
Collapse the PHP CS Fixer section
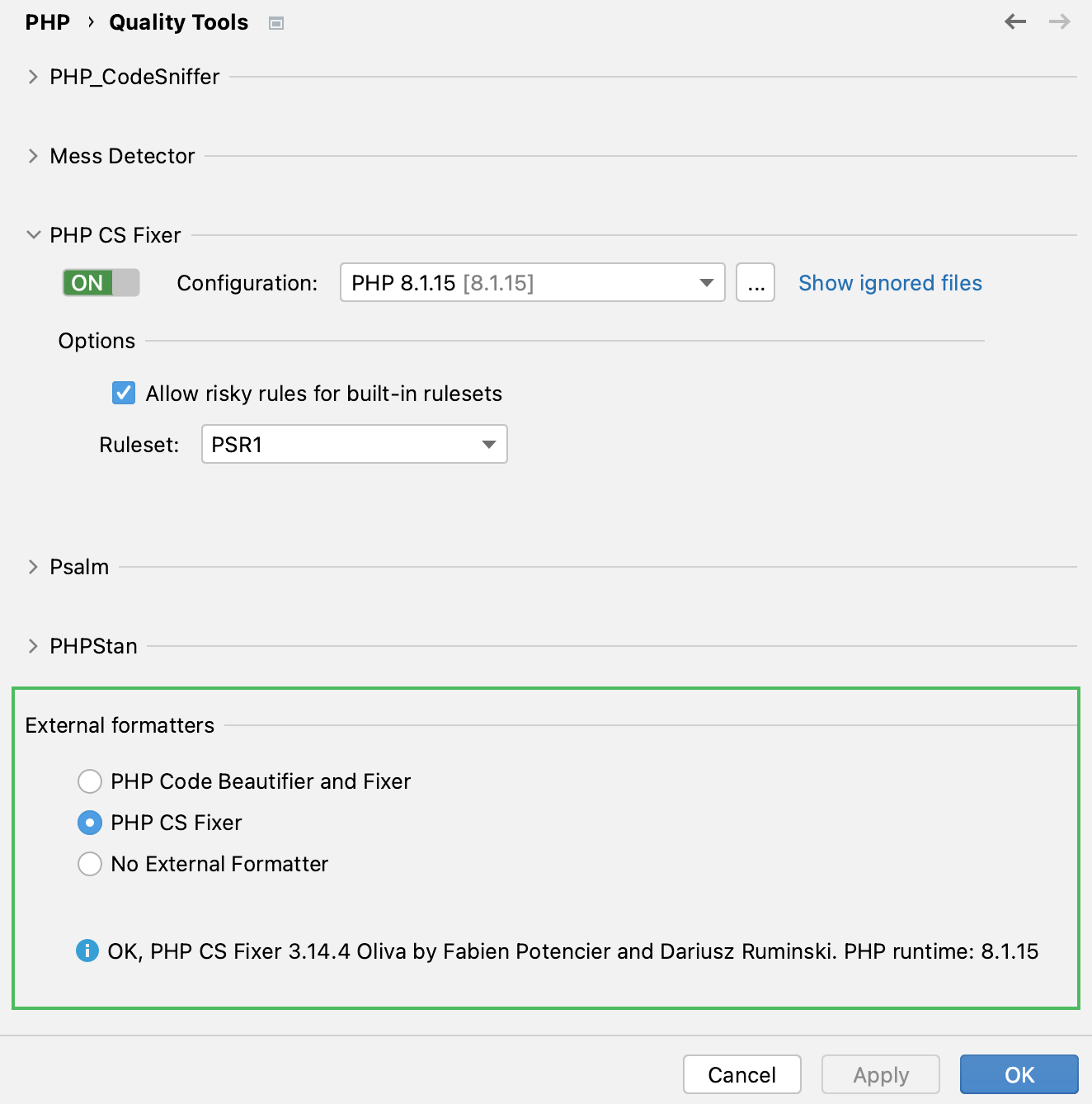(x=33, y=235)
